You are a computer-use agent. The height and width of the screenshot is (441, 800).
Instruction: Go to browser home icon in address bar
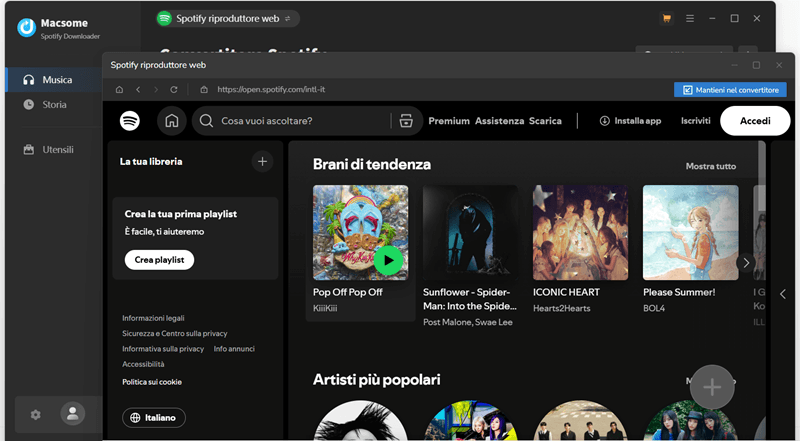click(119, 89)
